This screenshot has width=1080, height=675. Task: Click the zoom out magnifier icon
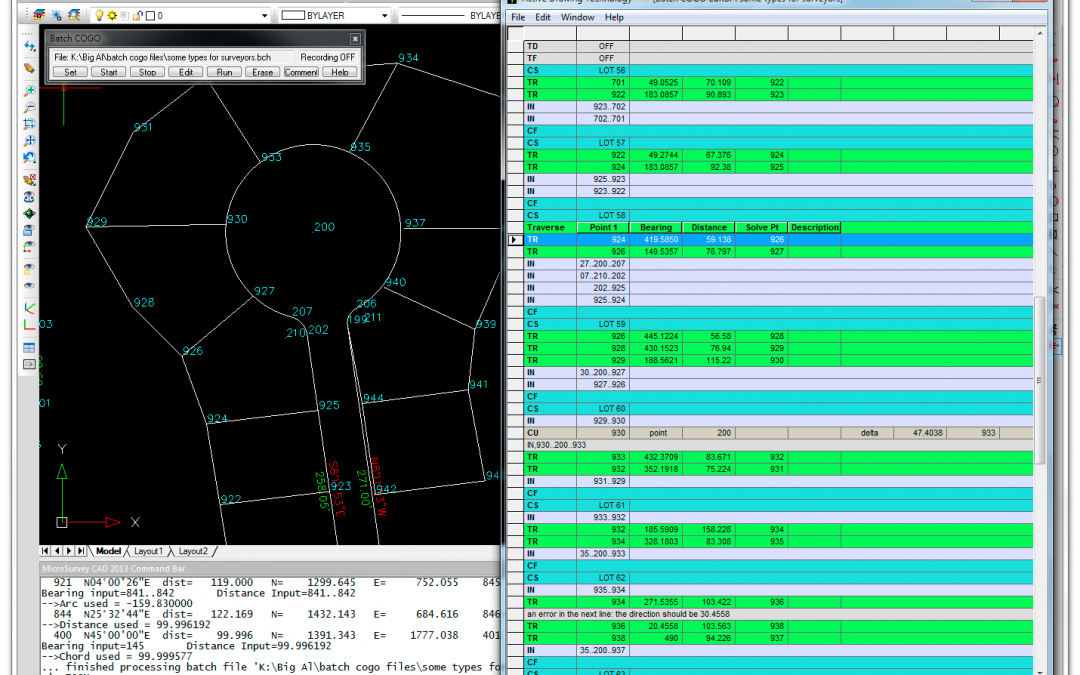coord(30,107)
